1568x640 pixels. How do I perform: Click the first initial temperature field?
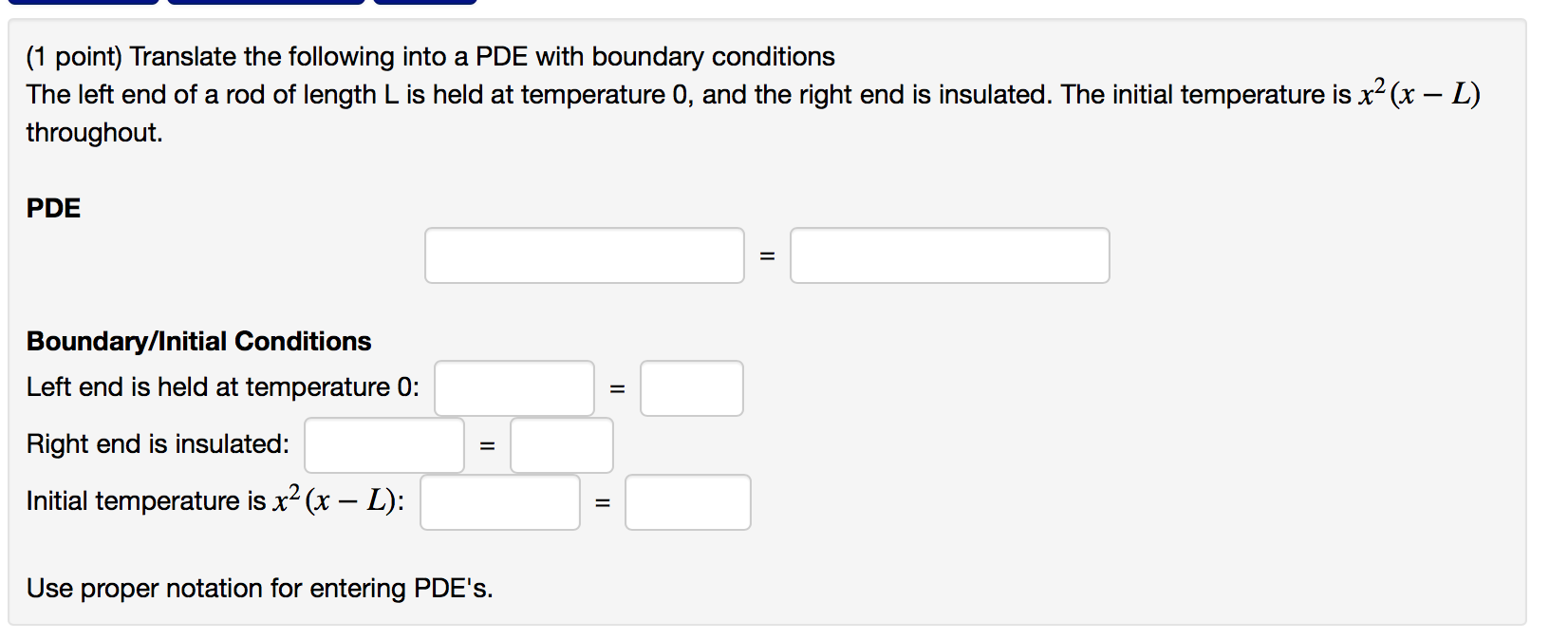[500, 502]
